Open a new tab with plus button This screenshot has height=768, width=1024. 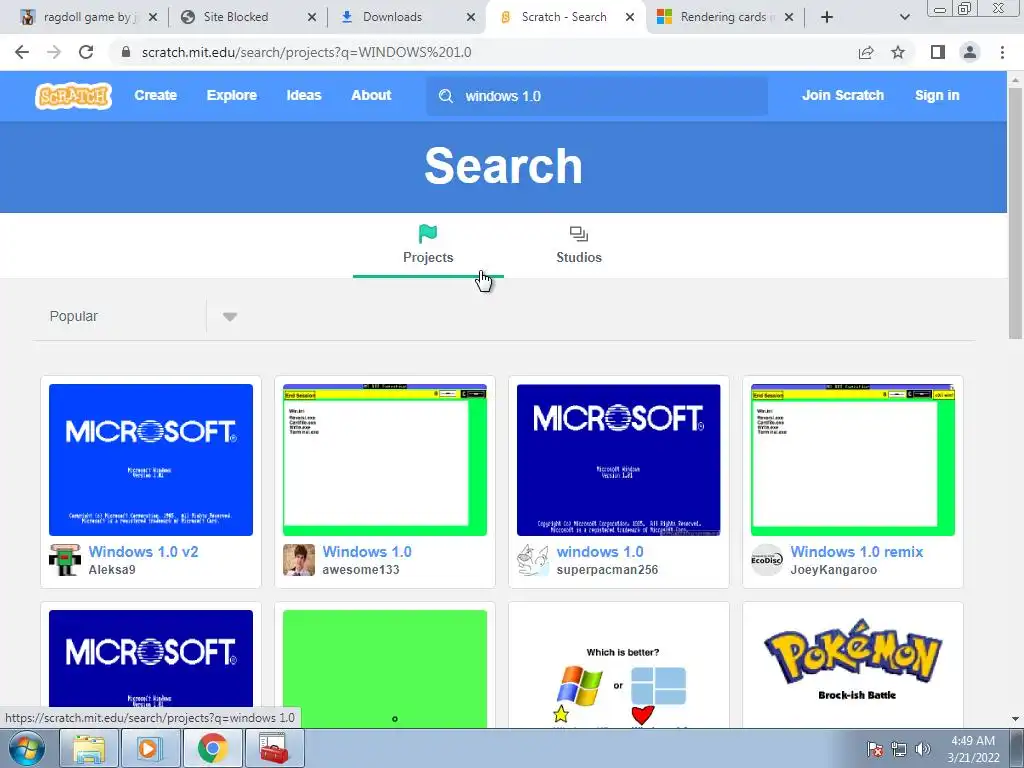coord(827,18)
